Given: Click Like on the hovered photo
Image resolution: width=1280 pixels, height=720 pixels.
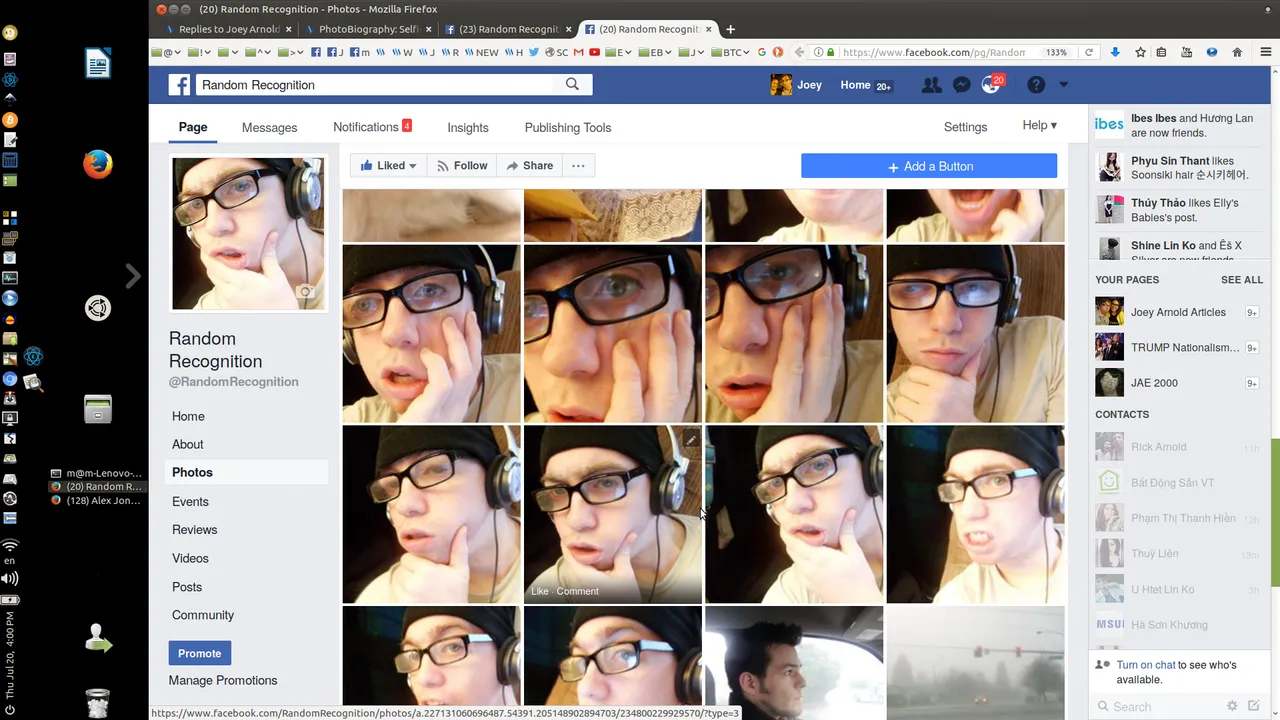Looking at the screenshot, I should (540, 591).
